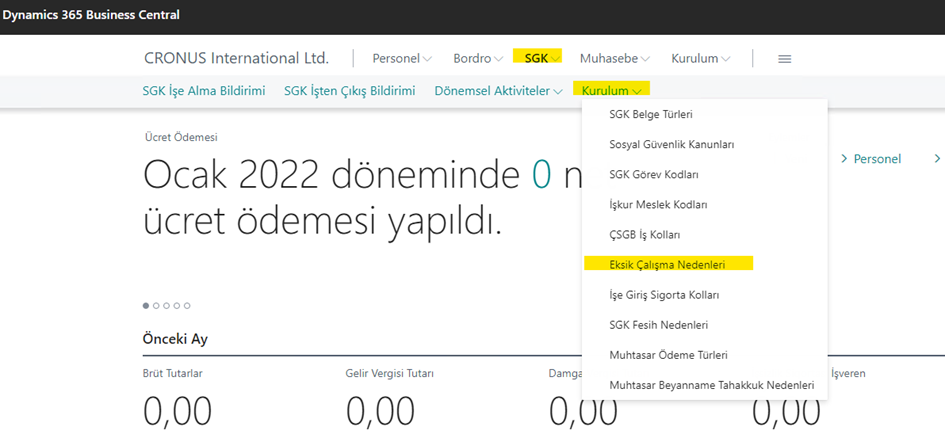Expand the Bordro dropdown
This screenshot has height=438, width=945.
coord(479,59)
